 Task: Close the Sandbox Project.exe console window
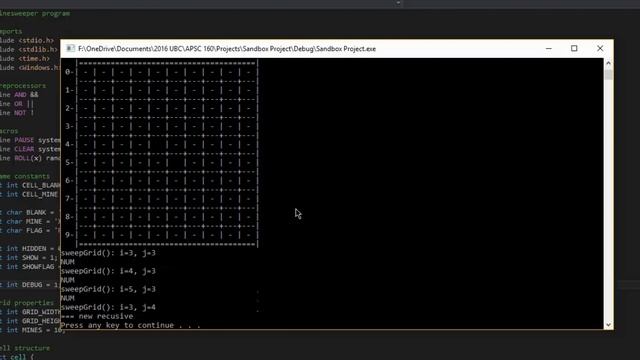point(600,49)
